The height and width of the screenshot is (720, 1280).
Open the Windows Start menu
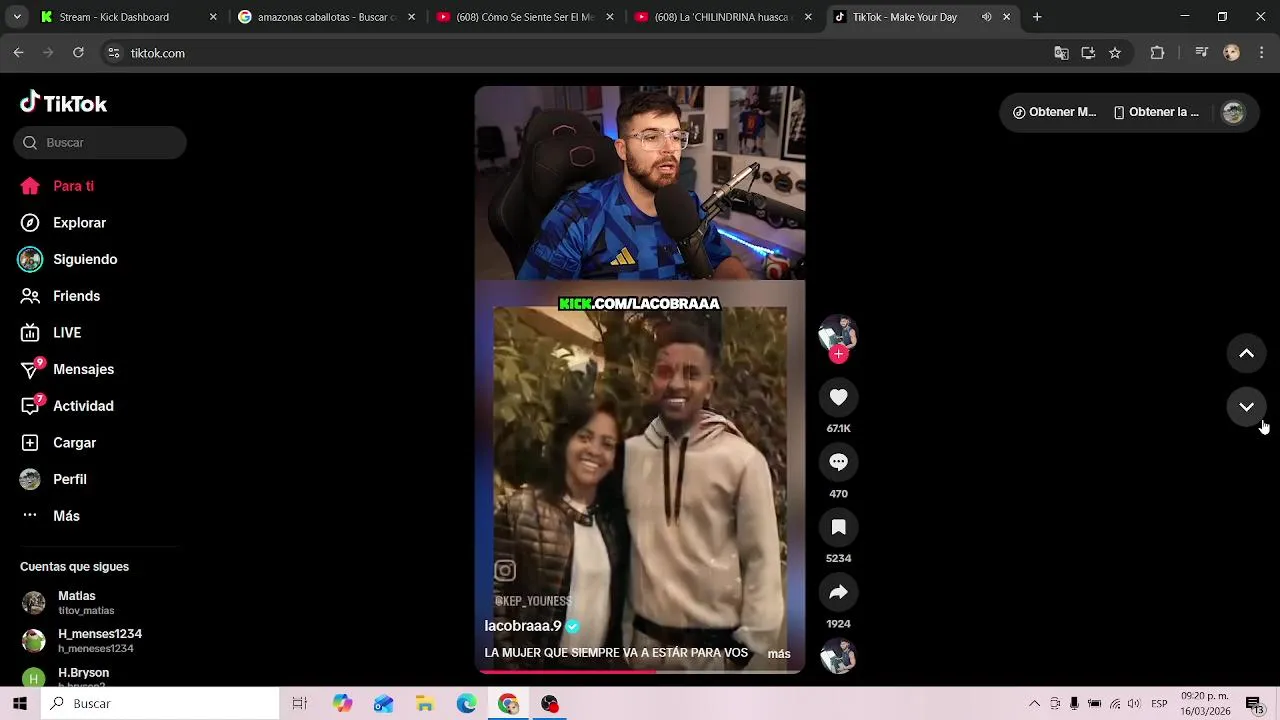19,704
